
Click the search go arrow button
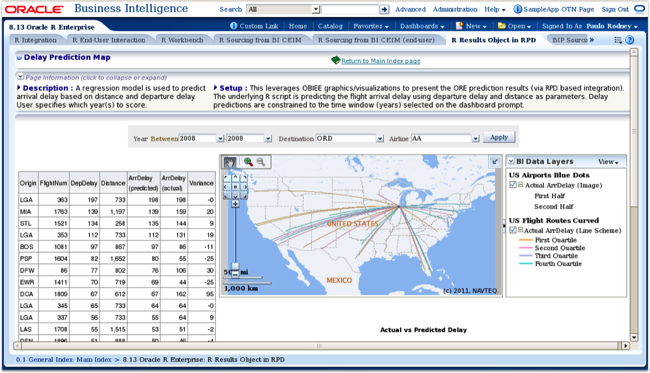tap(384, 9)
